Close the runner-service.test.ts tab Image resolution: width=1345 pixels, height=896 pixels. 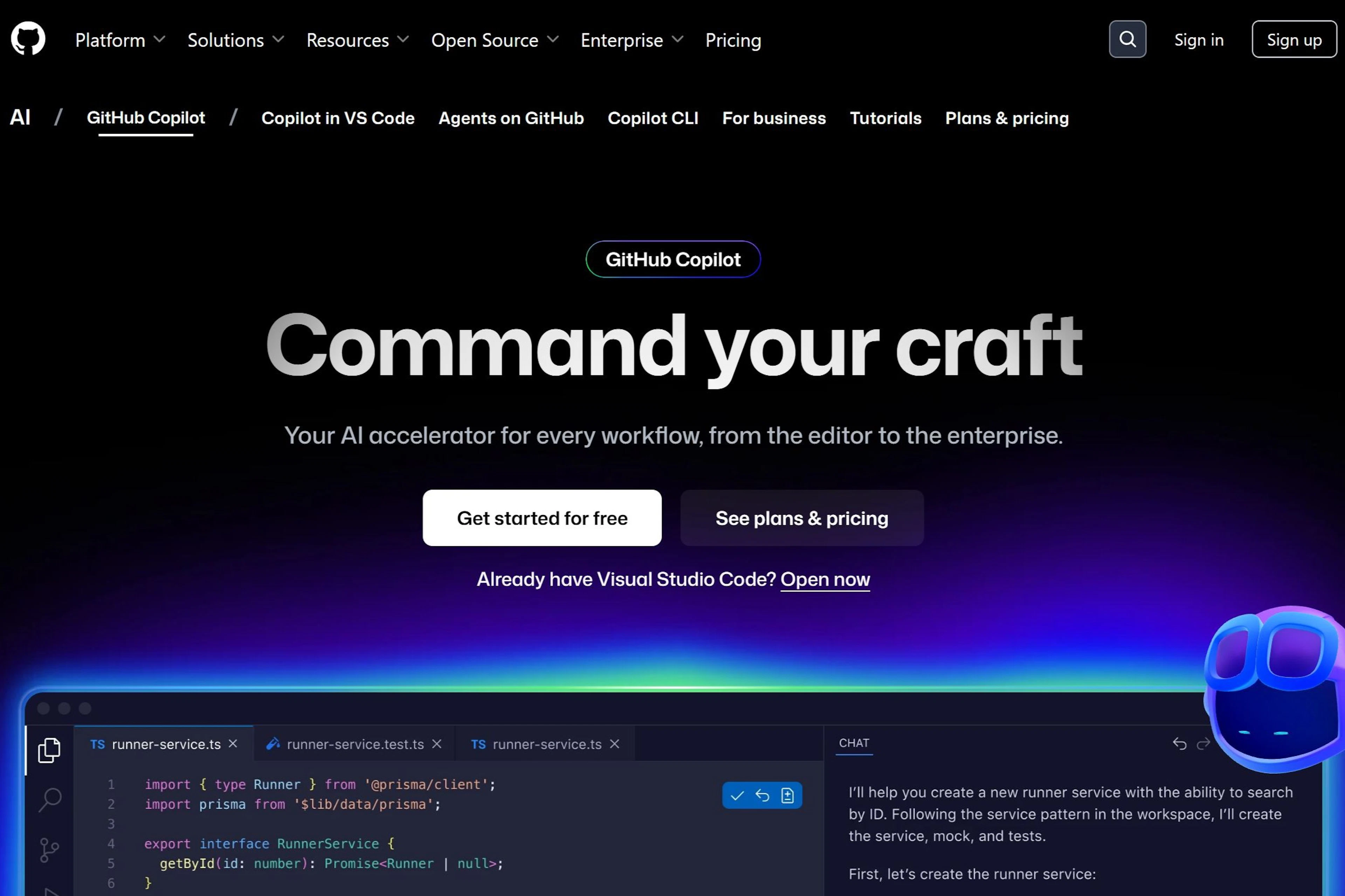click(x=437, y=743)
